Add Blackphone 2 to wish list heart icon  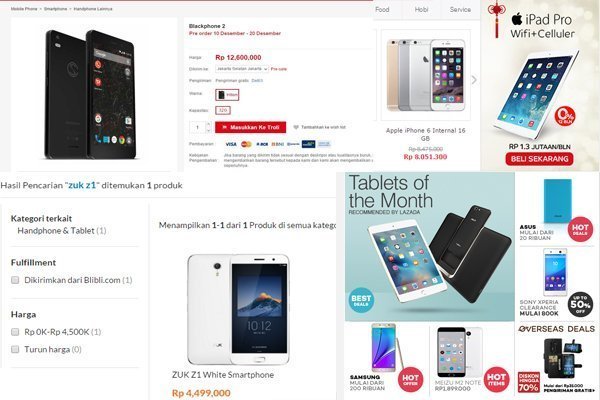click(296, 127)
